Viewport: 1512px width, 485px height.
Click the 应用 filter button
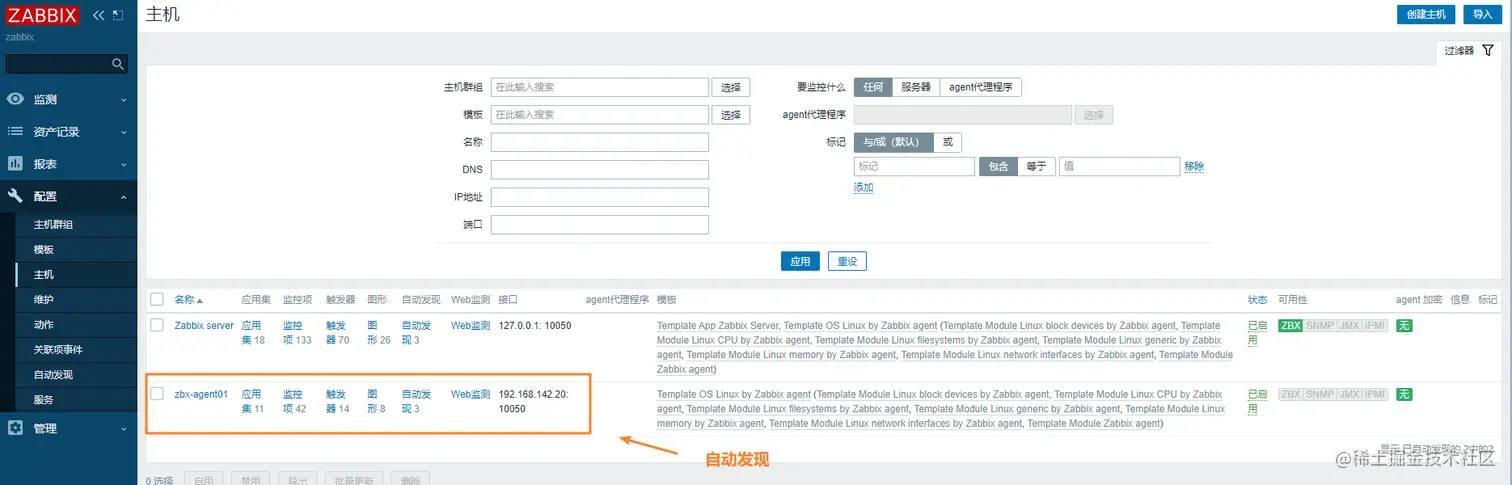(800, 261)
